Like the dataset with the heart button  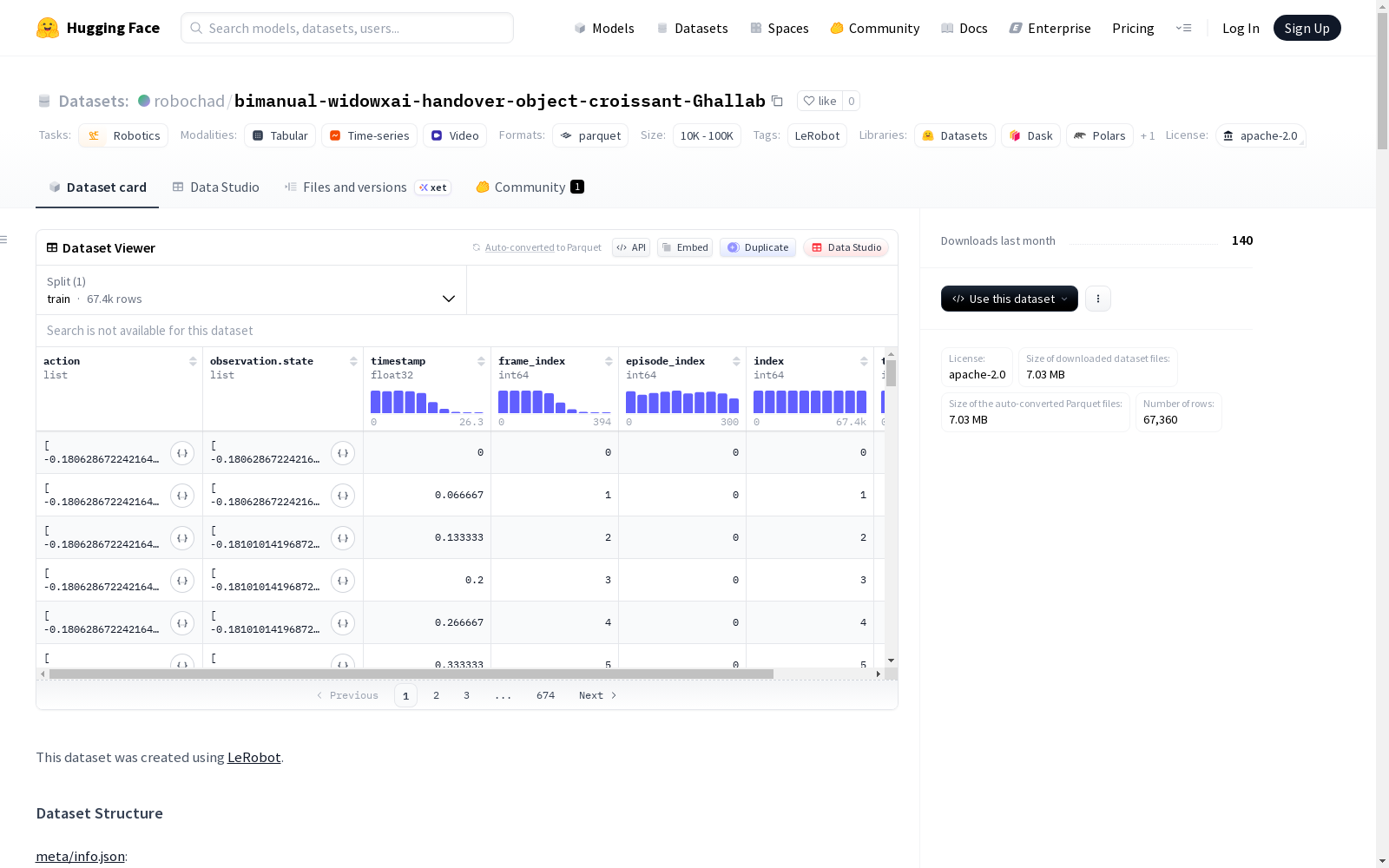[x=820, y=101]
